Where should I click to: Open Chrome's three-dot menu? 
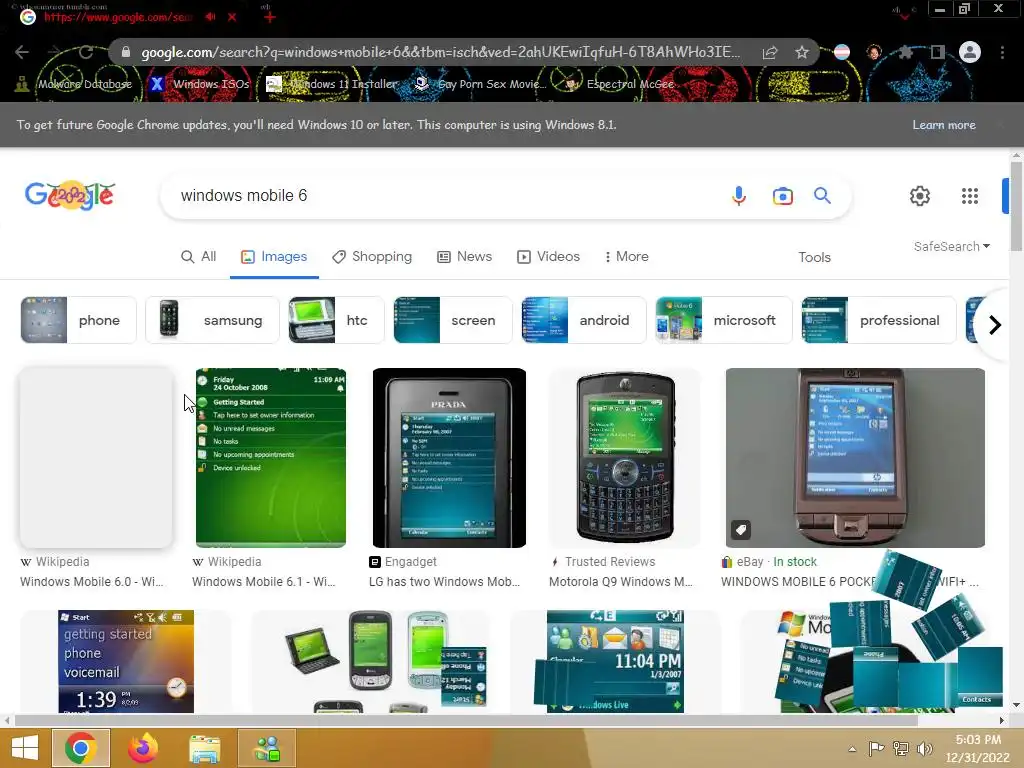1002,52
